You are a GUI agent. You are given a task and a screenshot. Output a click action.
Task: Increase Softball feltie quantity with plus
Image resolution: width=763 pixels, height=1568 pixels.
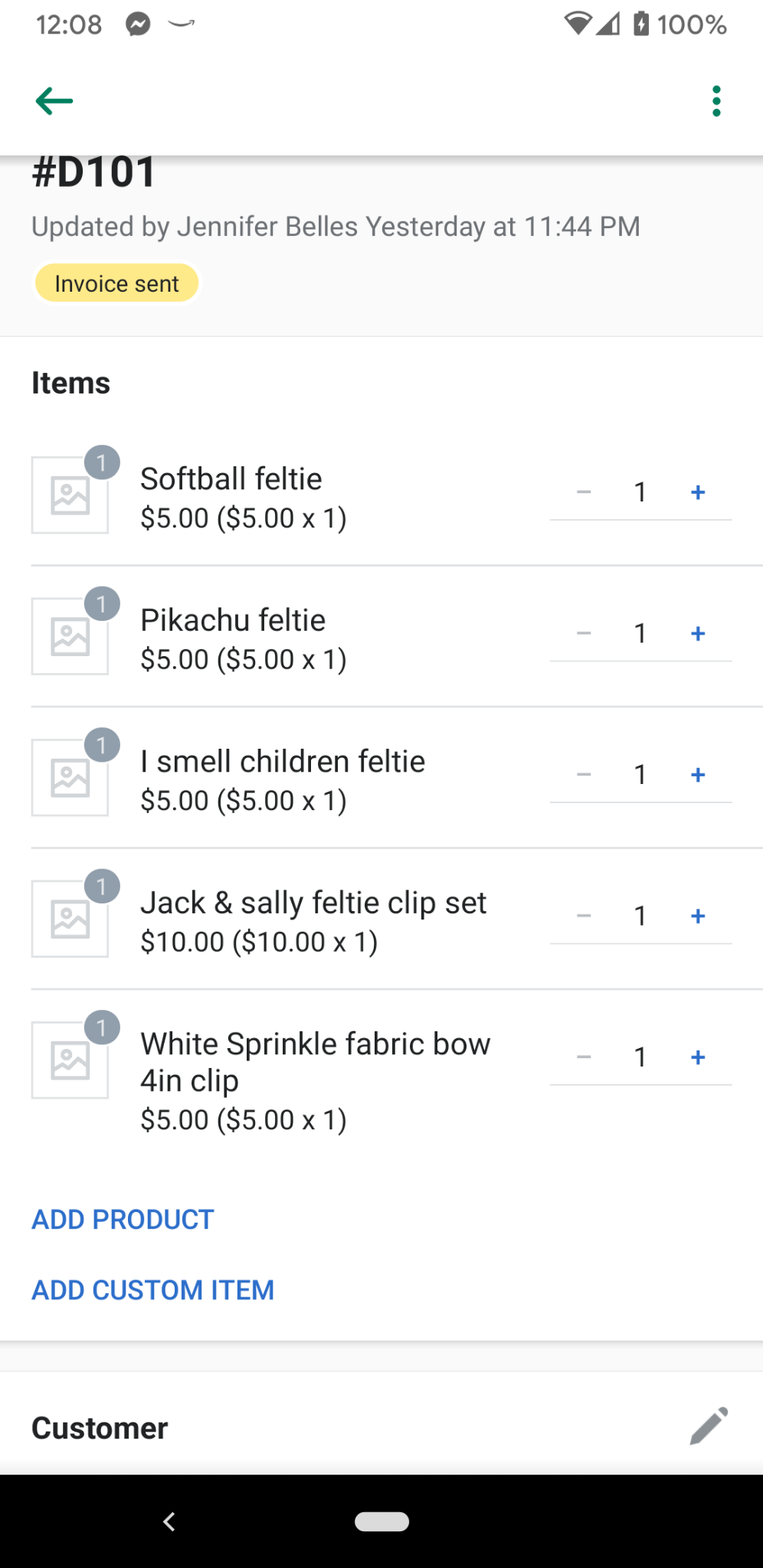(x=697, y=492)
